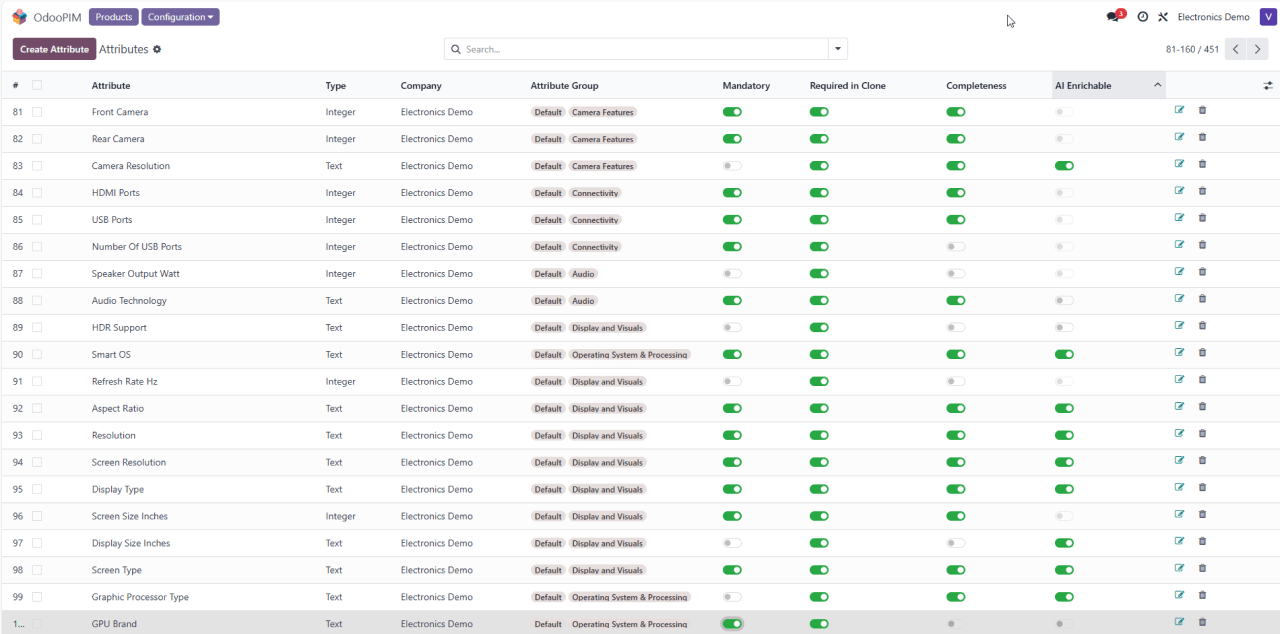Go to next page of attributes
1280x634 pixels.
[x=1258, y=49]
